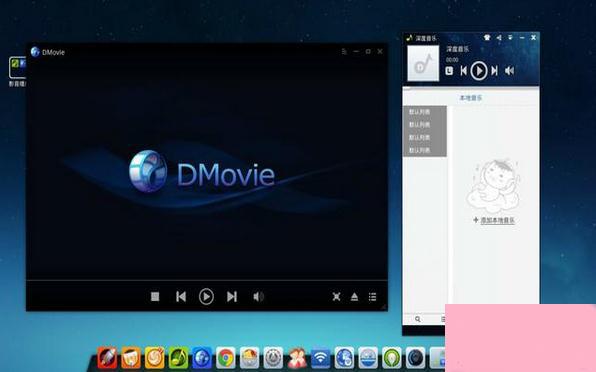
Task: Toggle DMovie fullscreen mode icon
Action: [336, 296]
